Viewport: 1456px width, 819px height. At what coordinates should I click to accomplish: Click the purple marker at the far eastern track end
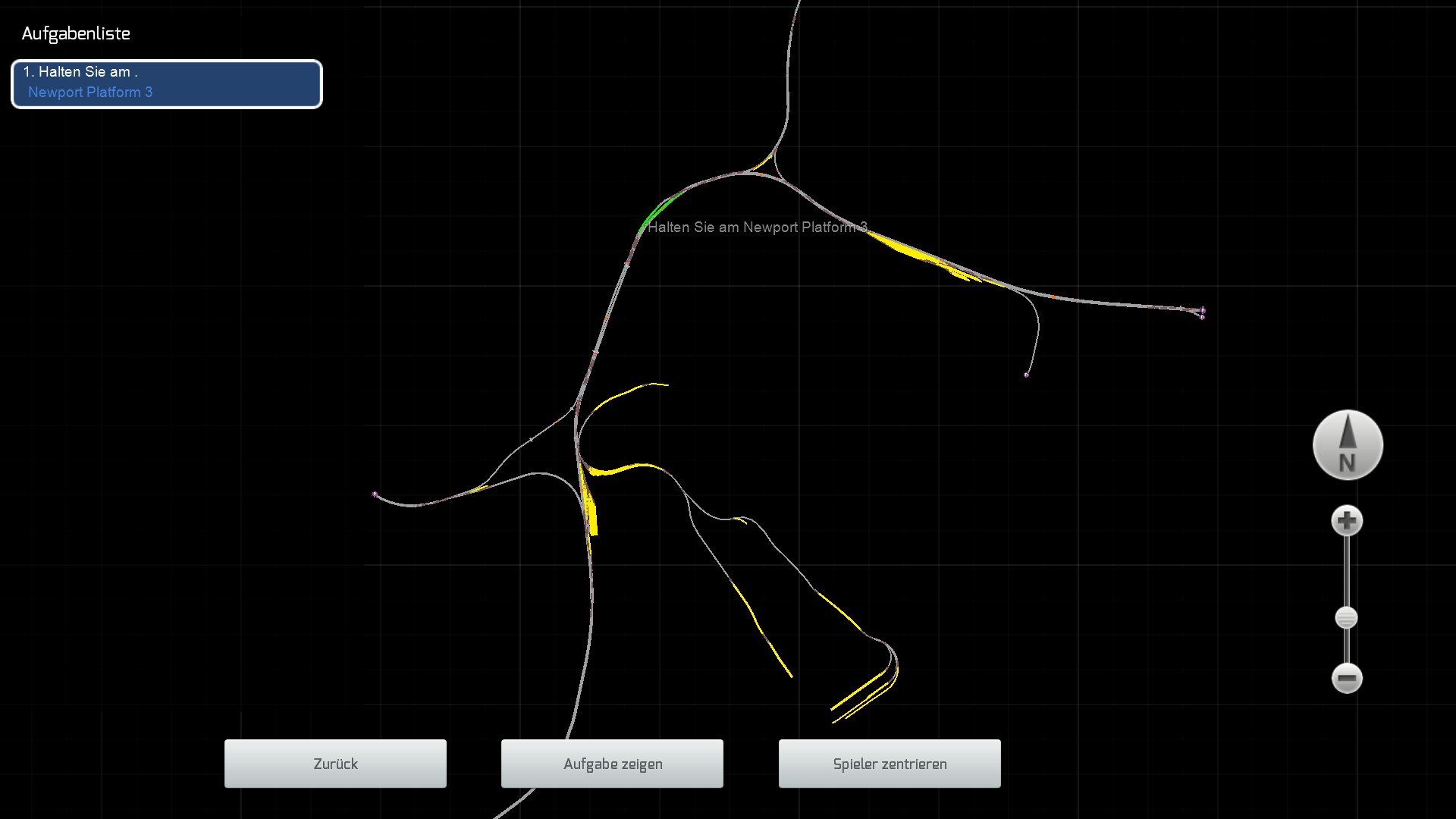tap(1203, 311)
